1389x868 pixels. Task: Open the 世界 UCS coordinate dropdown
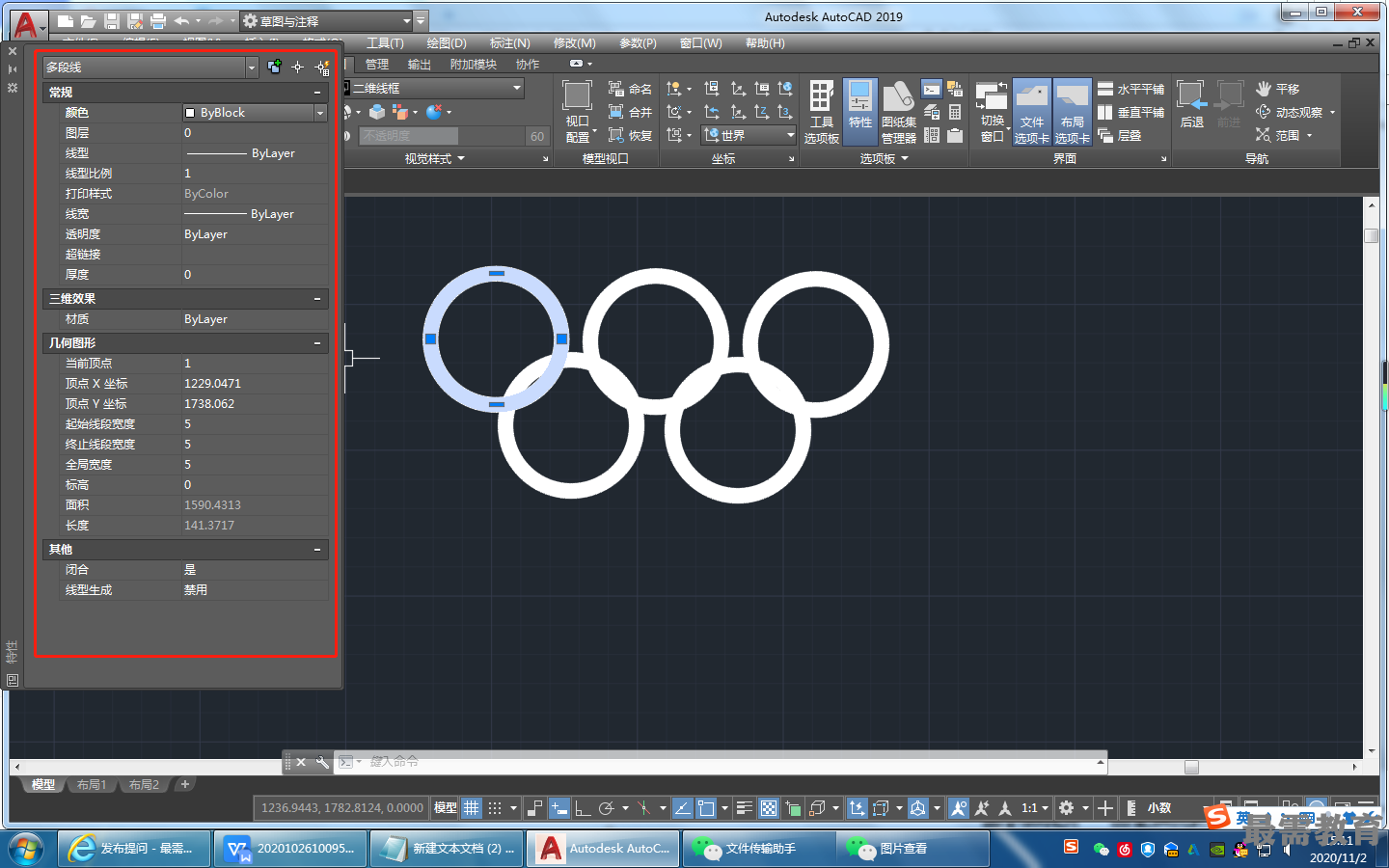click(749, 135)
